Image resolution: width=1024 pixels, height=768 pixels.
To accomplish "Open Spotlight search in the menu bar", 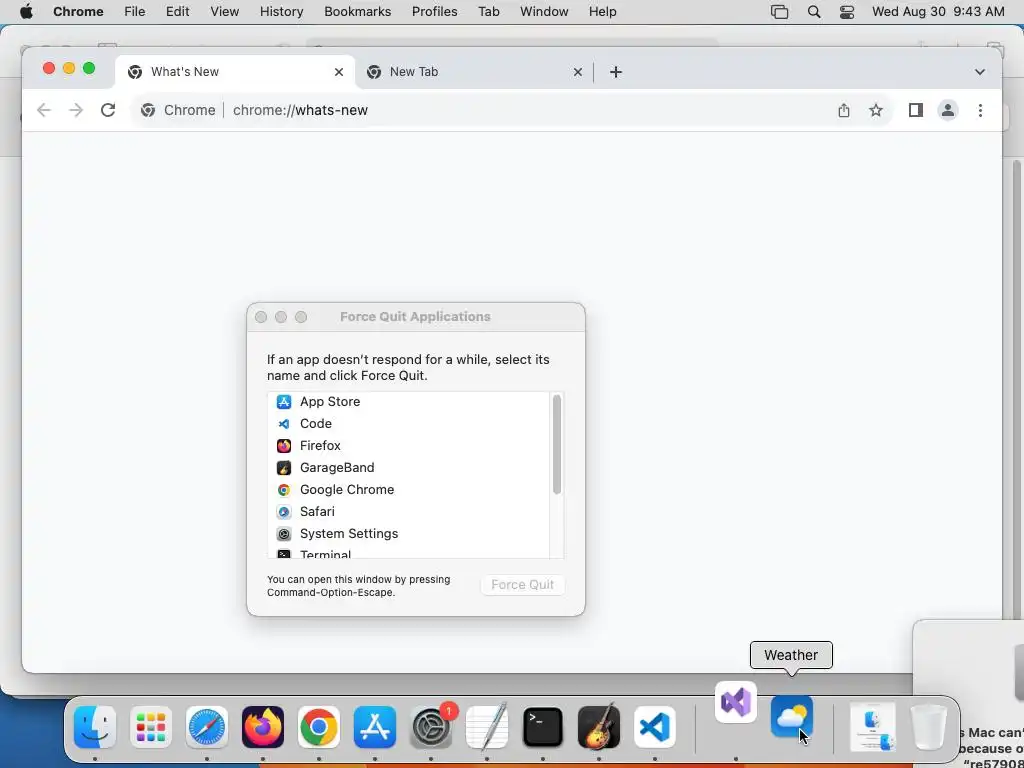I will 814,12.
